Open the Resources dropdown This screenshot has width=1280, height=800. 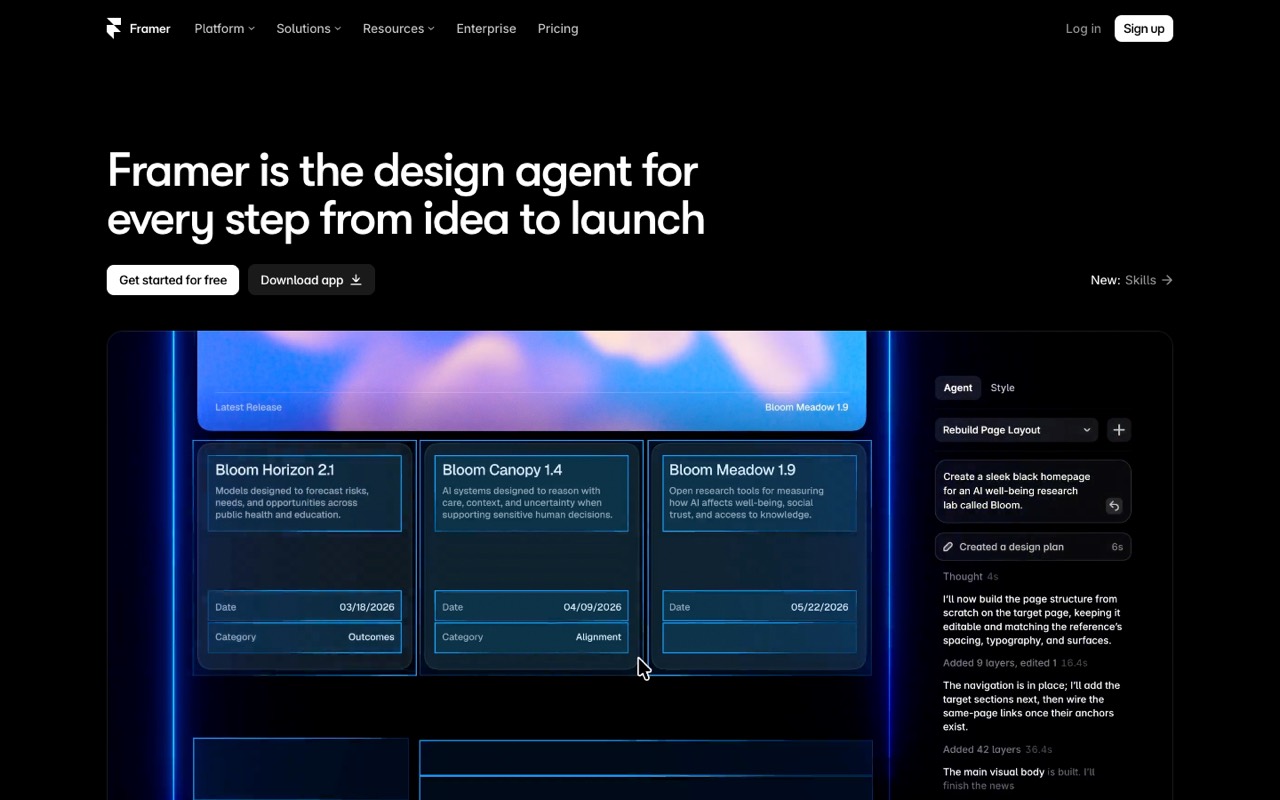tap(398, 28)
